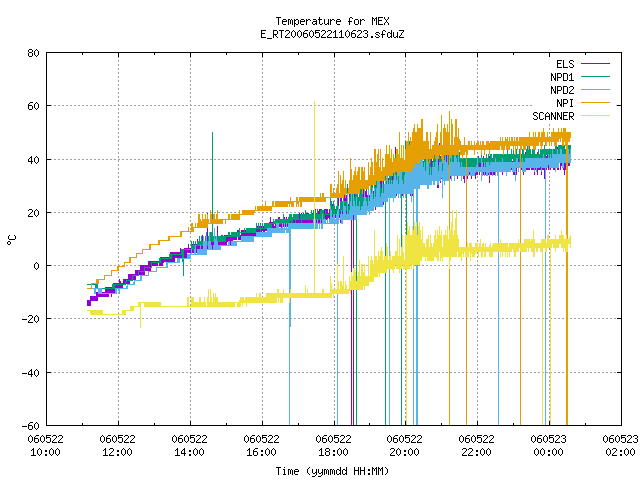Click the blue NPD2 legend line sample
The width and height of the screenshot is (640, 480).
coord(595,90)
